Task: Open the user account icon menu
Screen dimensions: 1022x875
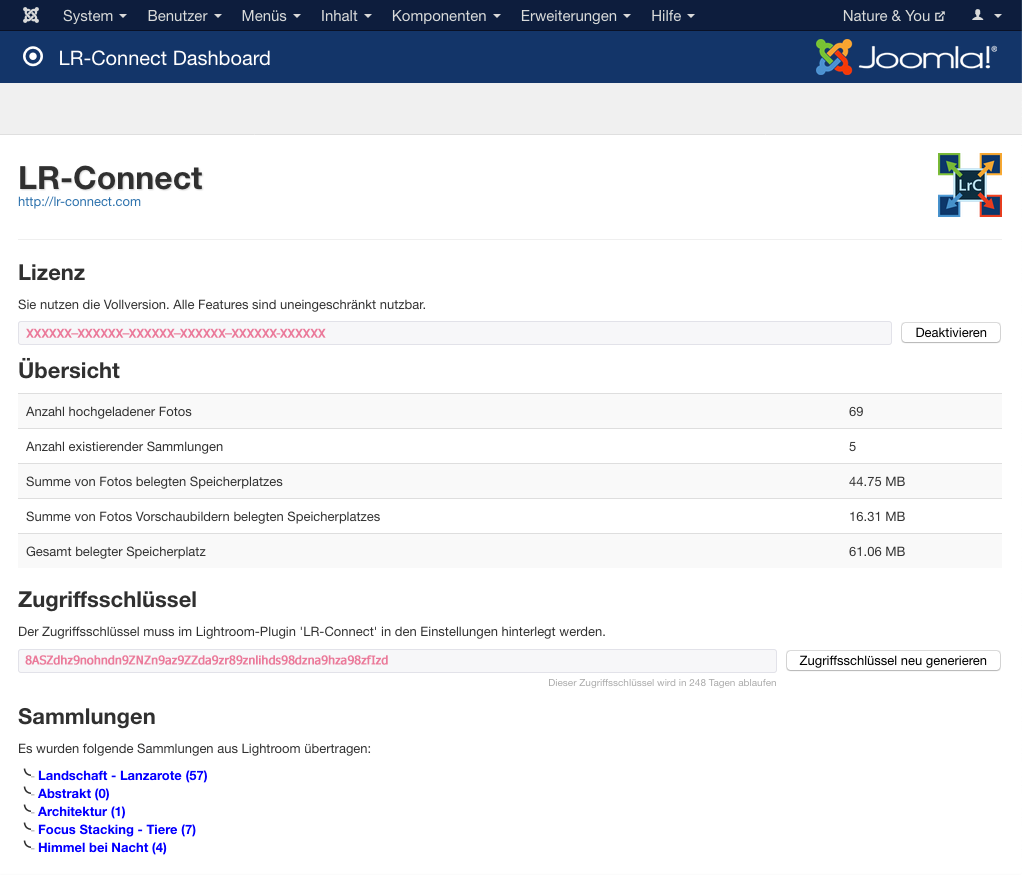Action: [985, 16]
